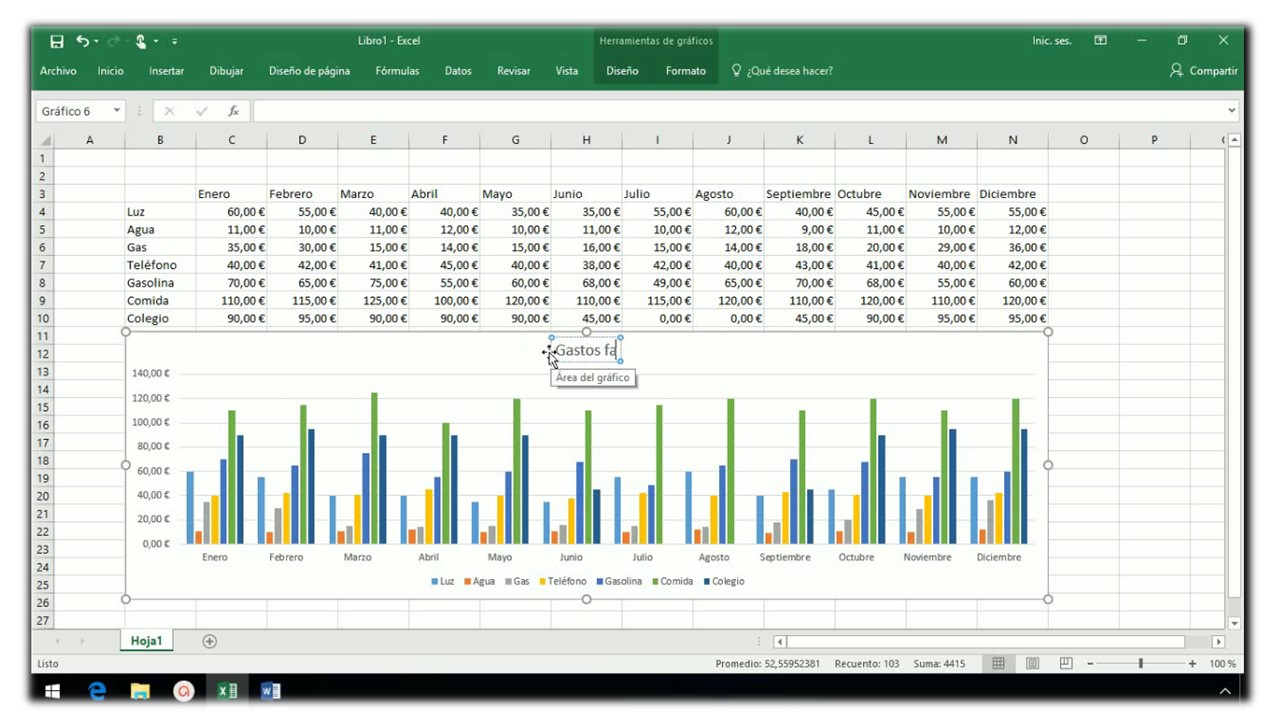Click the zoom in plus button

1192,663
